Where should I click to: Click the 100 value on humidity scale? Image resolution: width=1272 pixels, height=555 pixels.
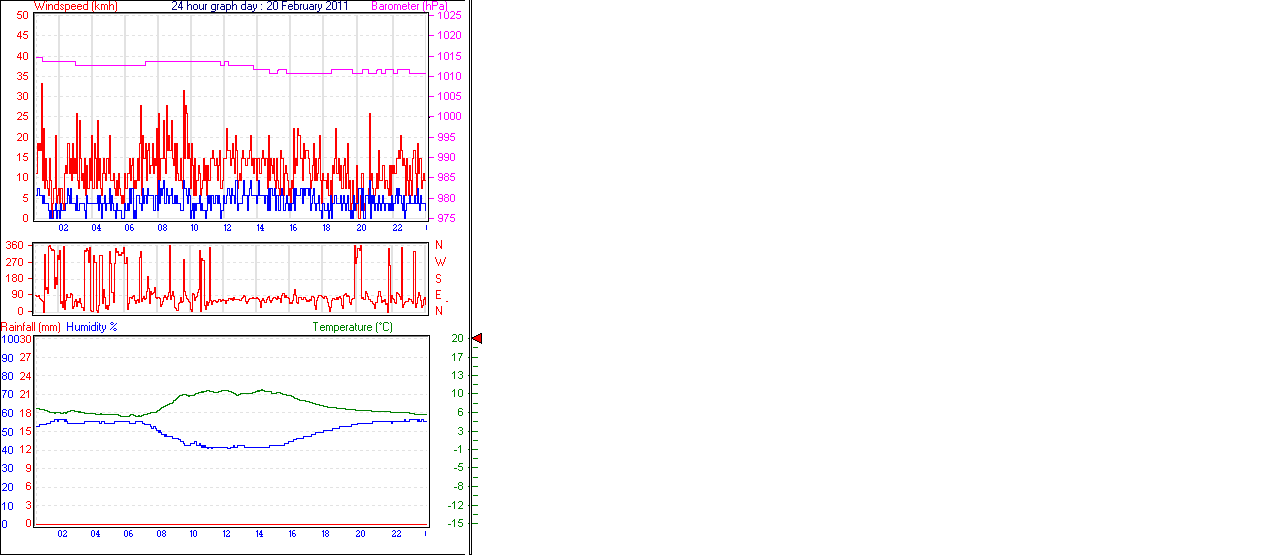(9, 339)
